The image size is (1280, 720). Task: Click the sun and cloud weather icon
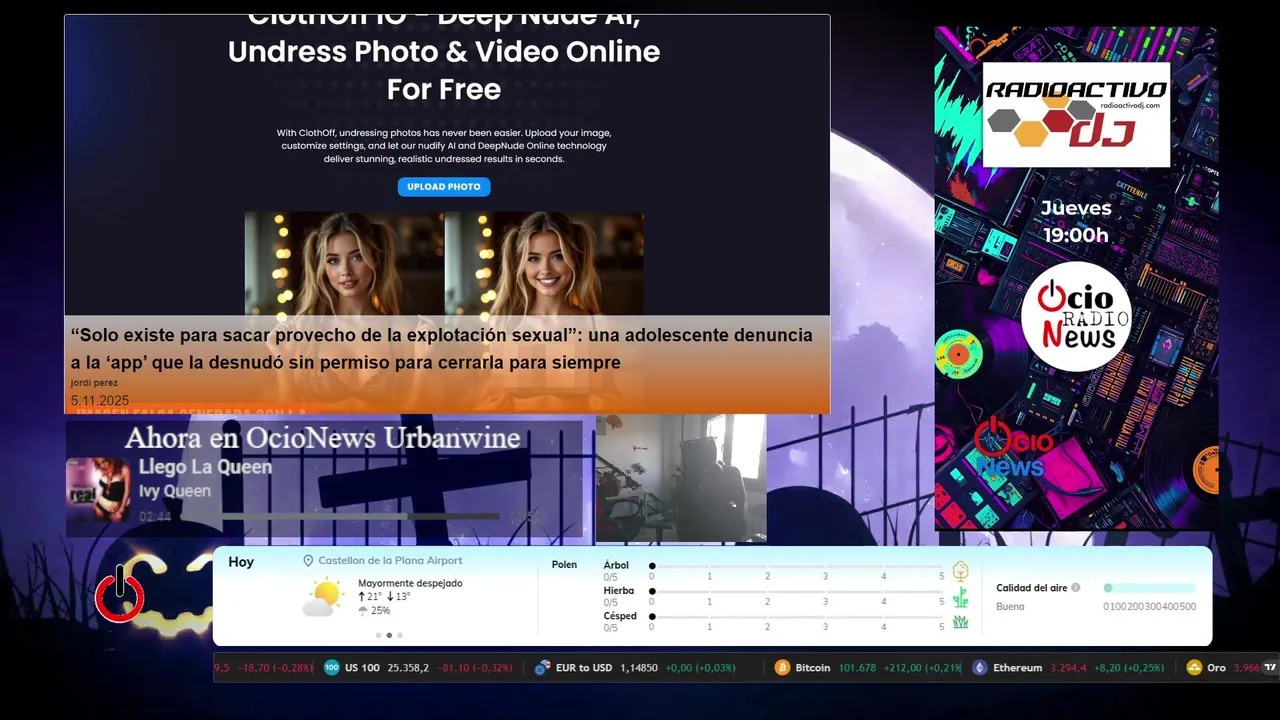pos(323,598)
